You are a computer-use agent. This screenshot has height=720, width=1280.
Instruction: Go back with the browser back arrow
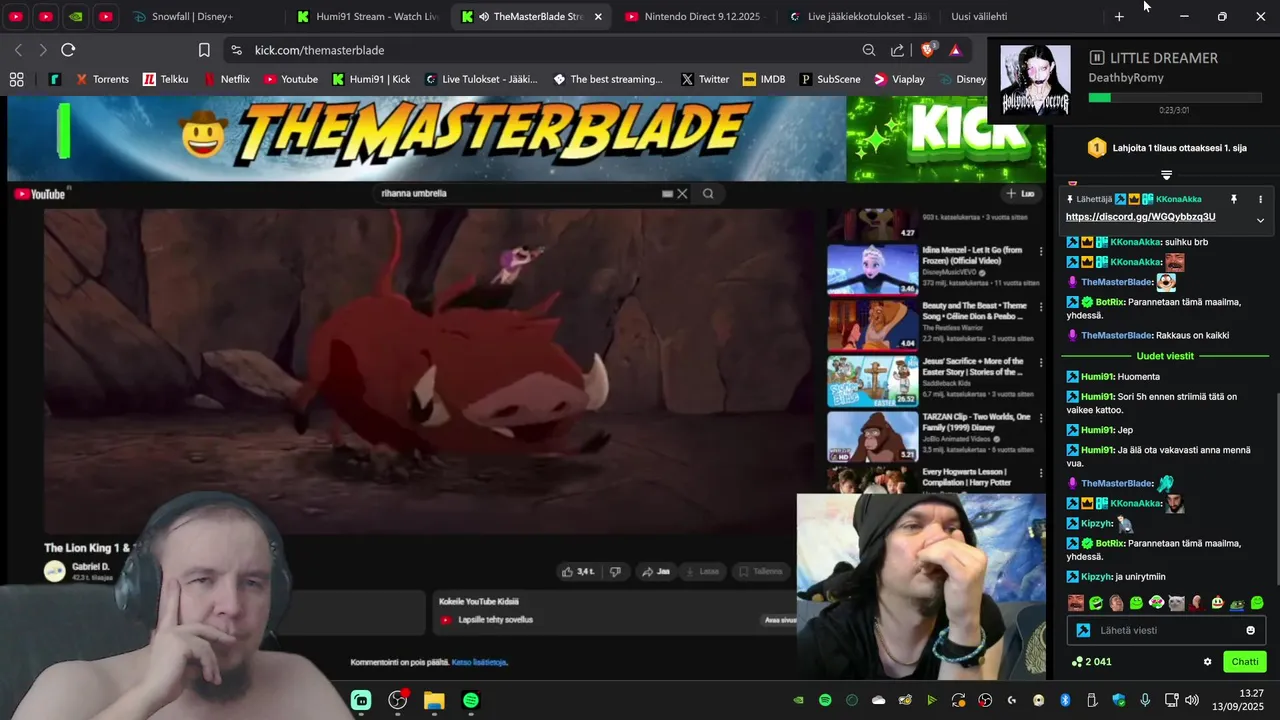point(18,50)
